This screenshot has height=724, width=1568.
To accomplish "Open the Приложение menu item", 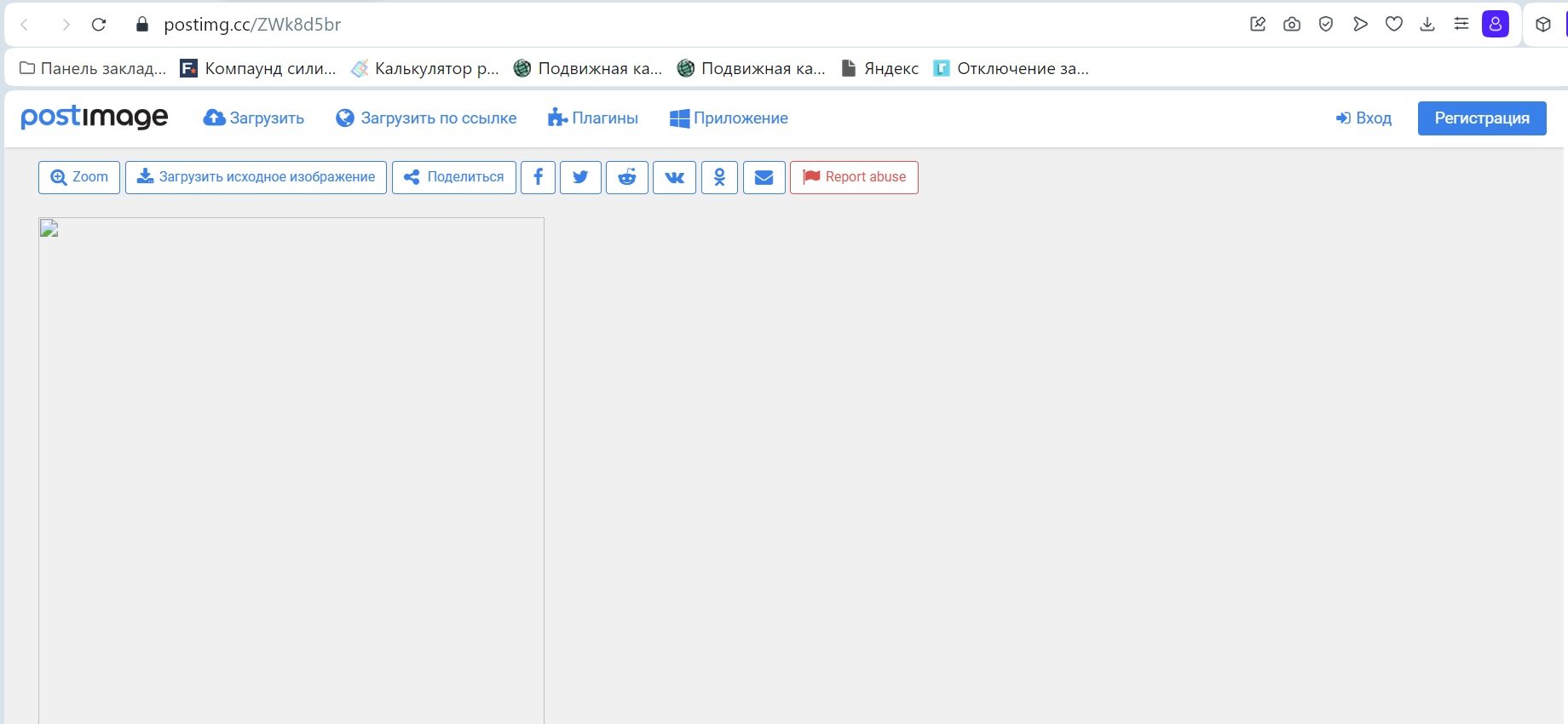I will [729, 118].
